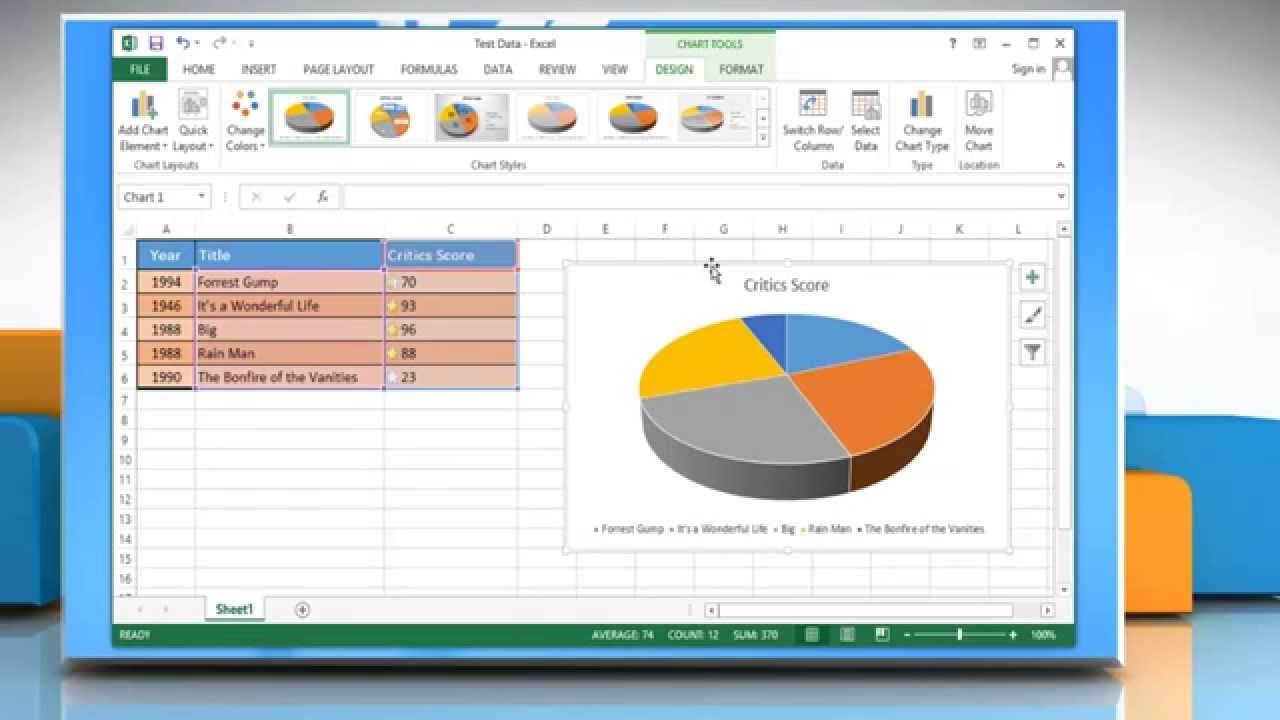The height and width of the screenshot is (720, 1280).
Task: Select the third dark chart style thumbnail
Action: [x=472, y=117]
